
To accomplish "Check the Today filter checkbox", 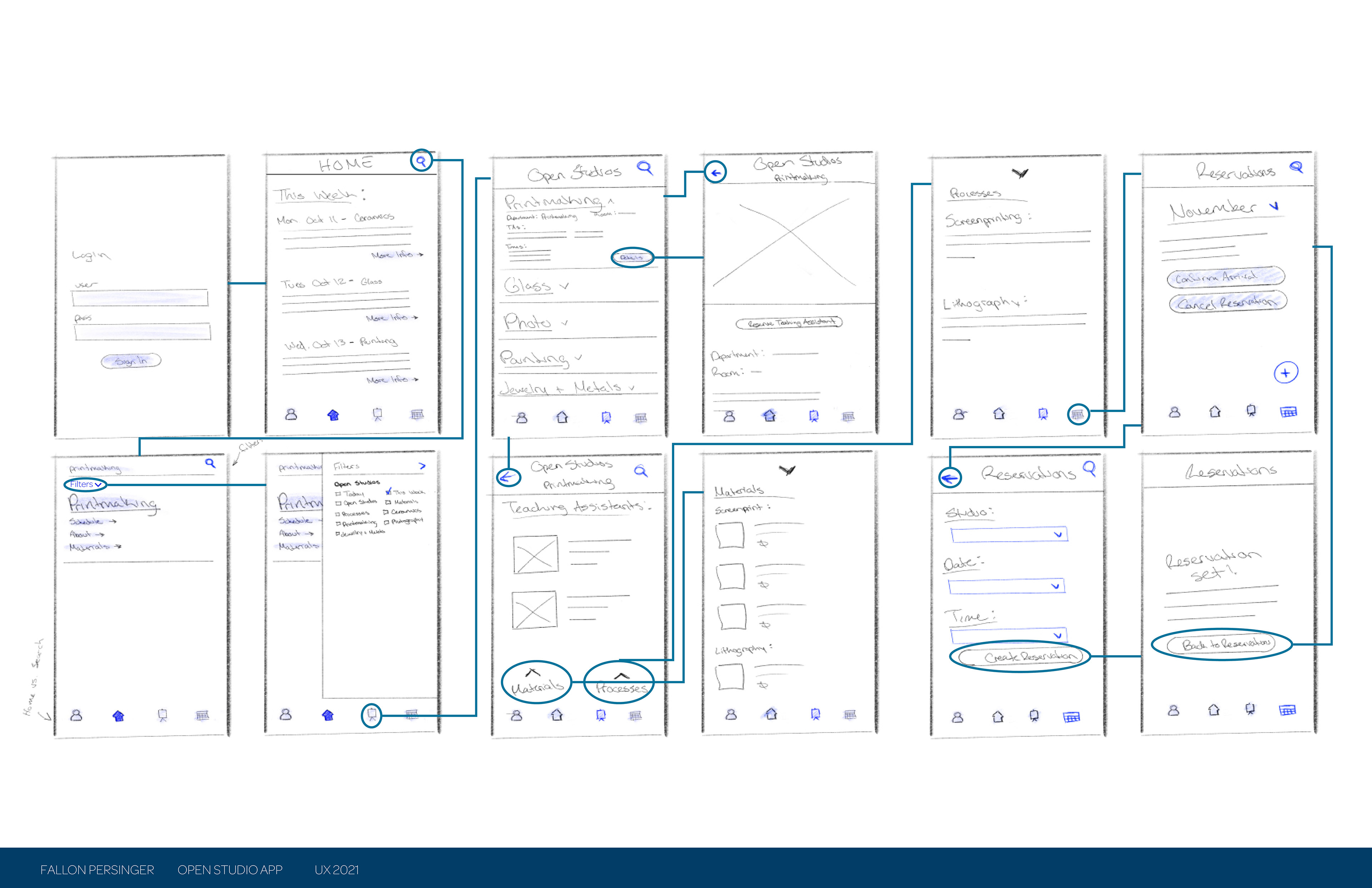I will [338, 493].
